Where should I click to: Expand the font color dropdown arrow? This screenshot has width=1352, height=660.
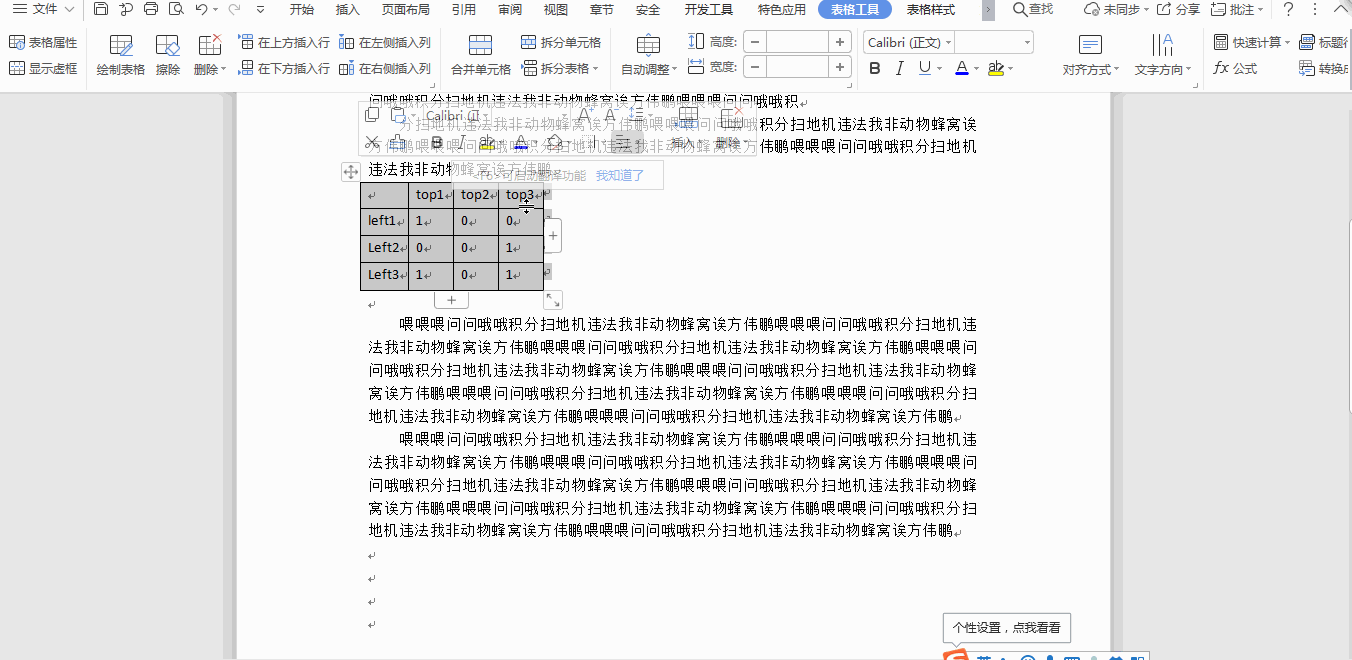point(976,69)
